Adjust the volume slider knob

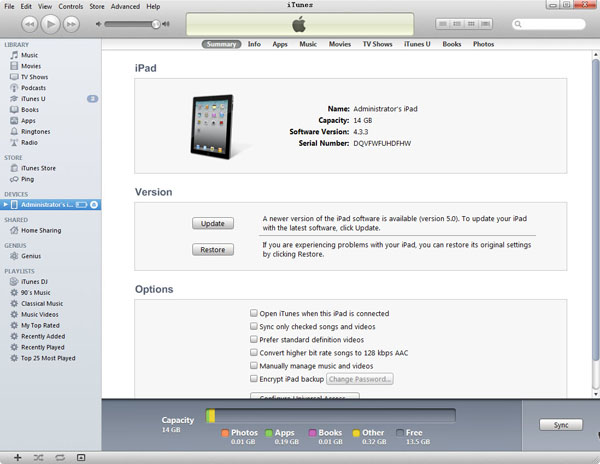[x=155, y=24]
